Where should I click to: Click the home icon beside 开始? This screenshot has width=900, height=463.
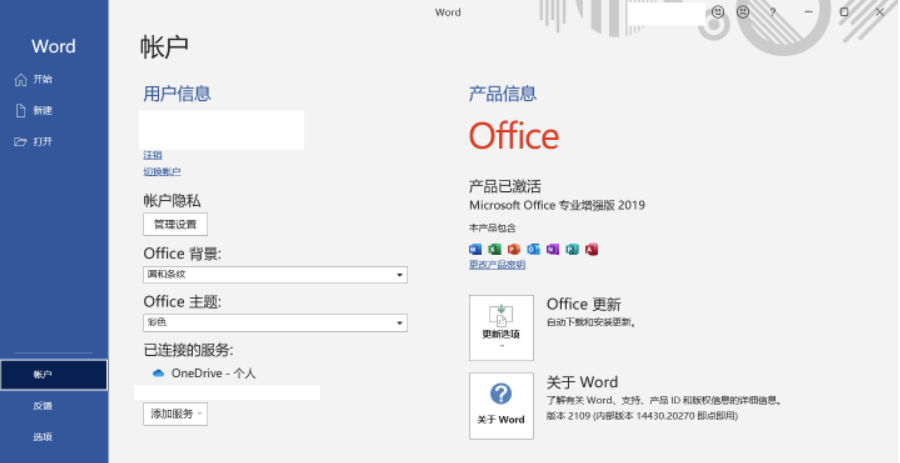(21, 79)
